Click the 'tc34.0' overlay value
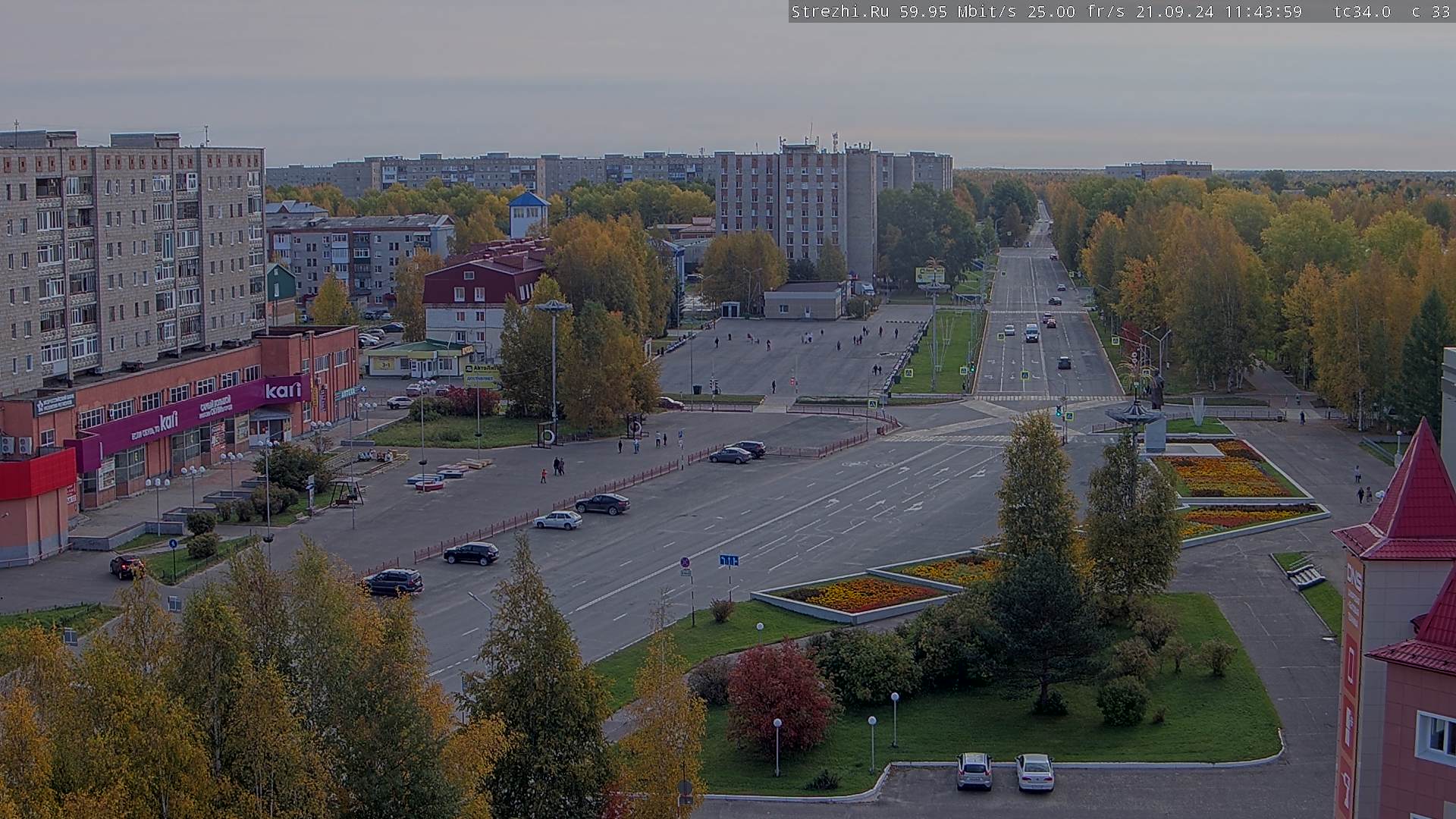 point(1363,12)
